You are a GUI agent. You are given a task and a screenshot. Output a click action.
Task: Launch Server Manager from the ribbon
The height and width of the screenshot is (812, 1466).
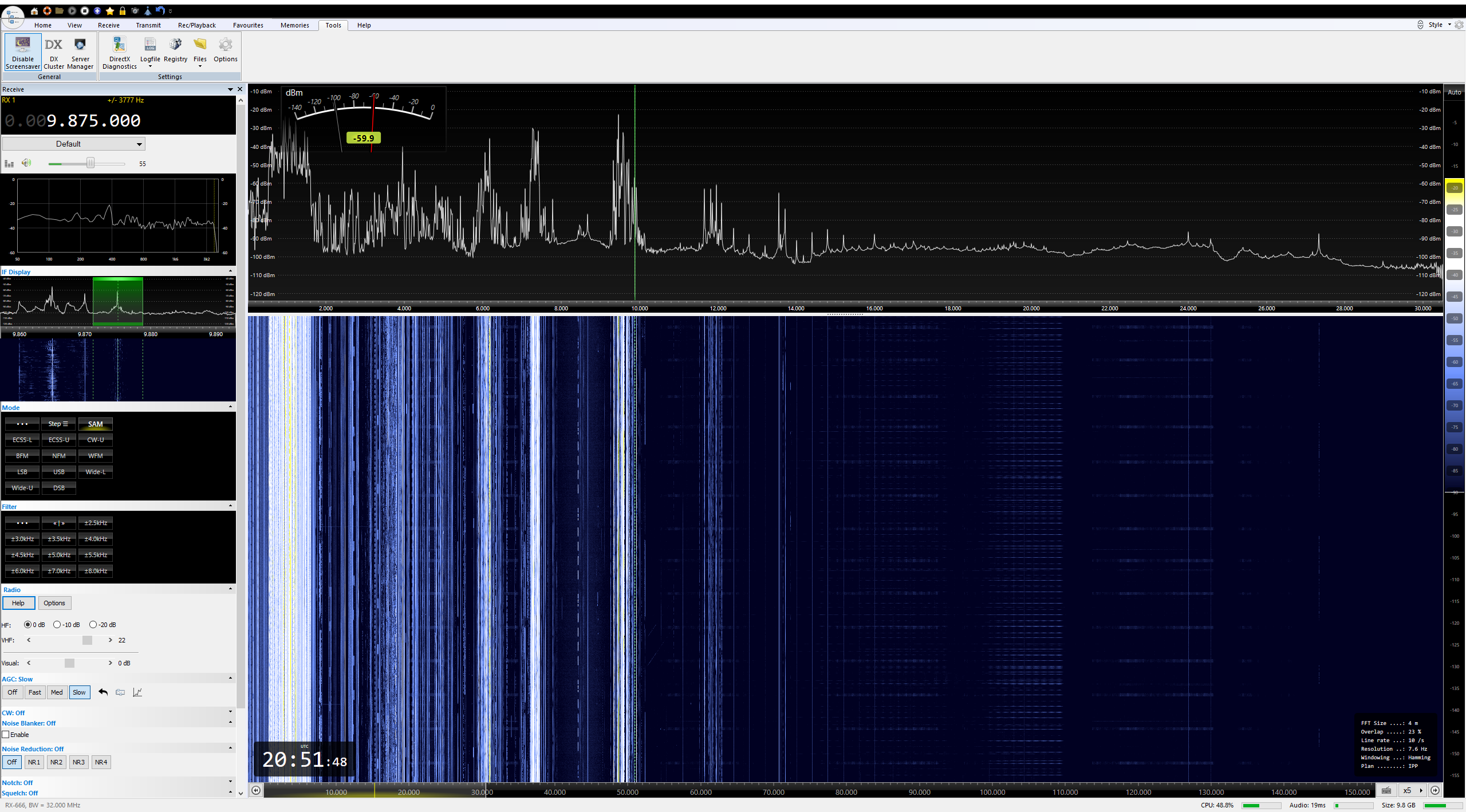[x=80, y=52]
